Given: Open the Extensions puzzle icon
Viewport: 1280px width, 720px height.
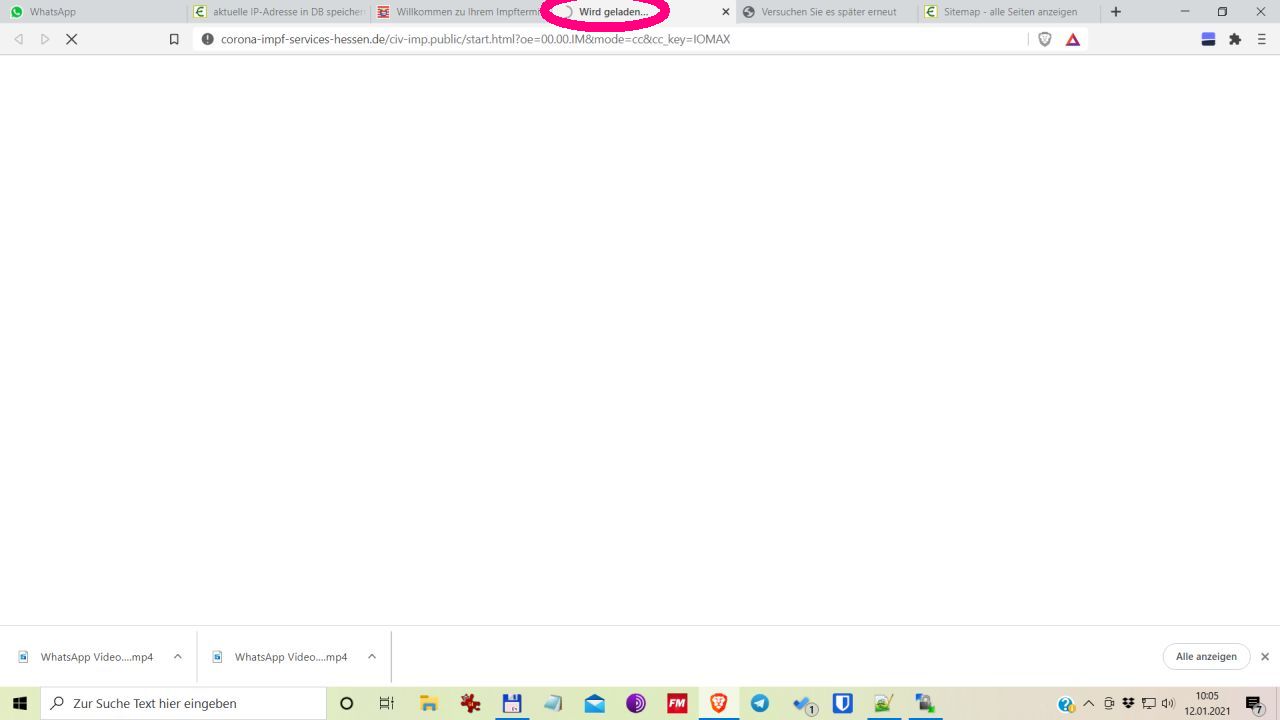Looking at the screenshot, I should coord(1235,39).
